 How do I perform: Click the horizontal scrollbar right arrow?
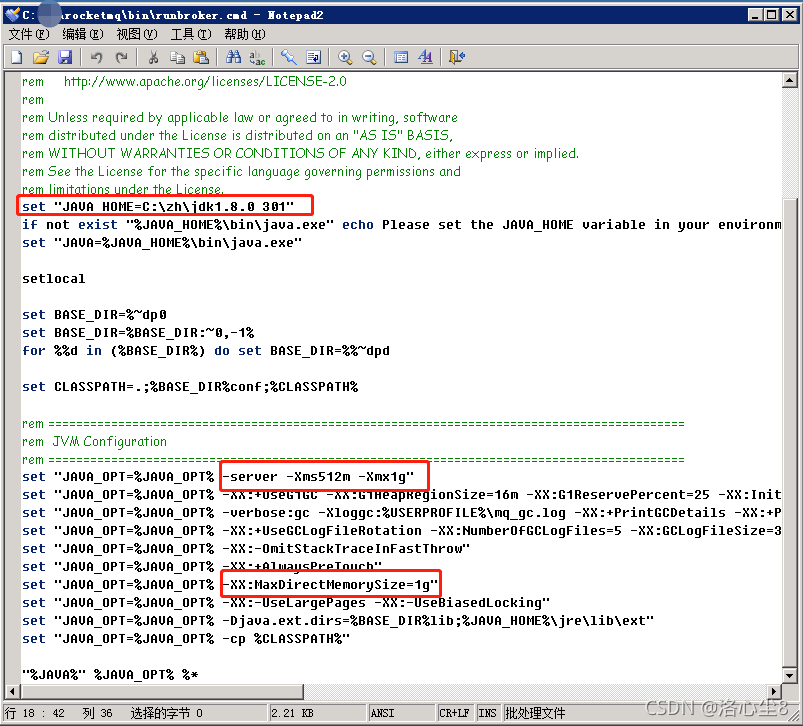(x=774, y=691)
